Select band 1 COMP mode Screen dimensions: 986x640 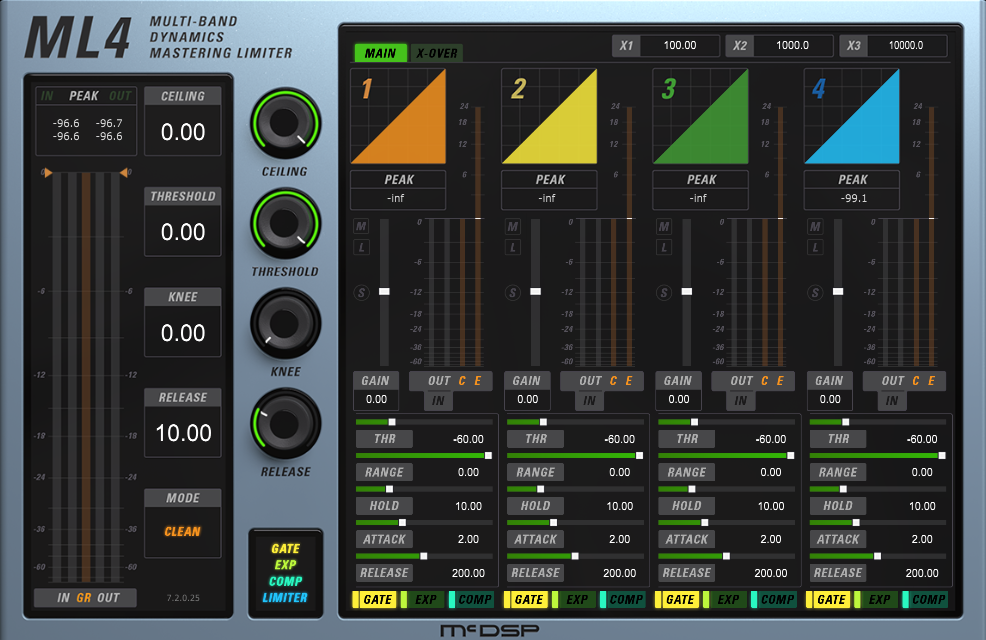[x=471, y=600]
